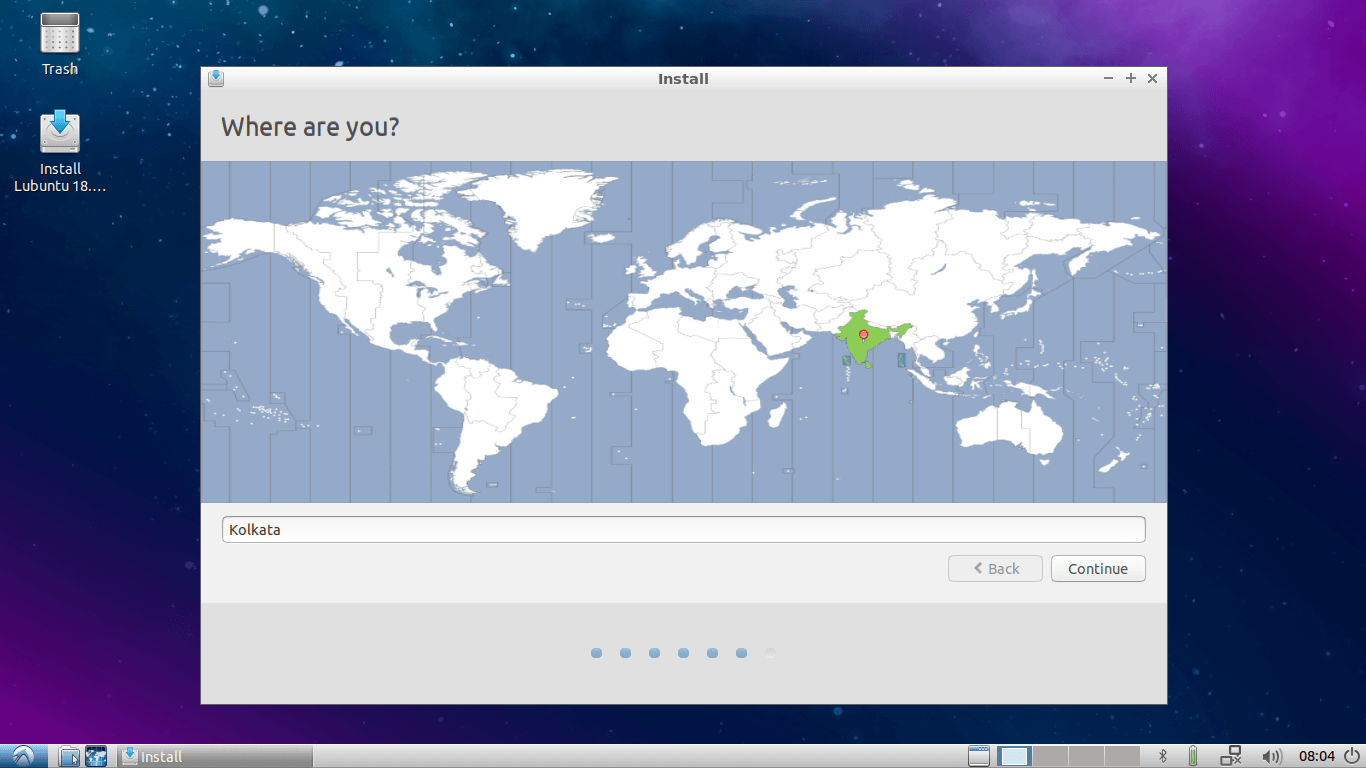Image resolution: width=1366 pixels, height=768 pixels.
Task: Click the disabled Back button
Action: tap(995, 568)
